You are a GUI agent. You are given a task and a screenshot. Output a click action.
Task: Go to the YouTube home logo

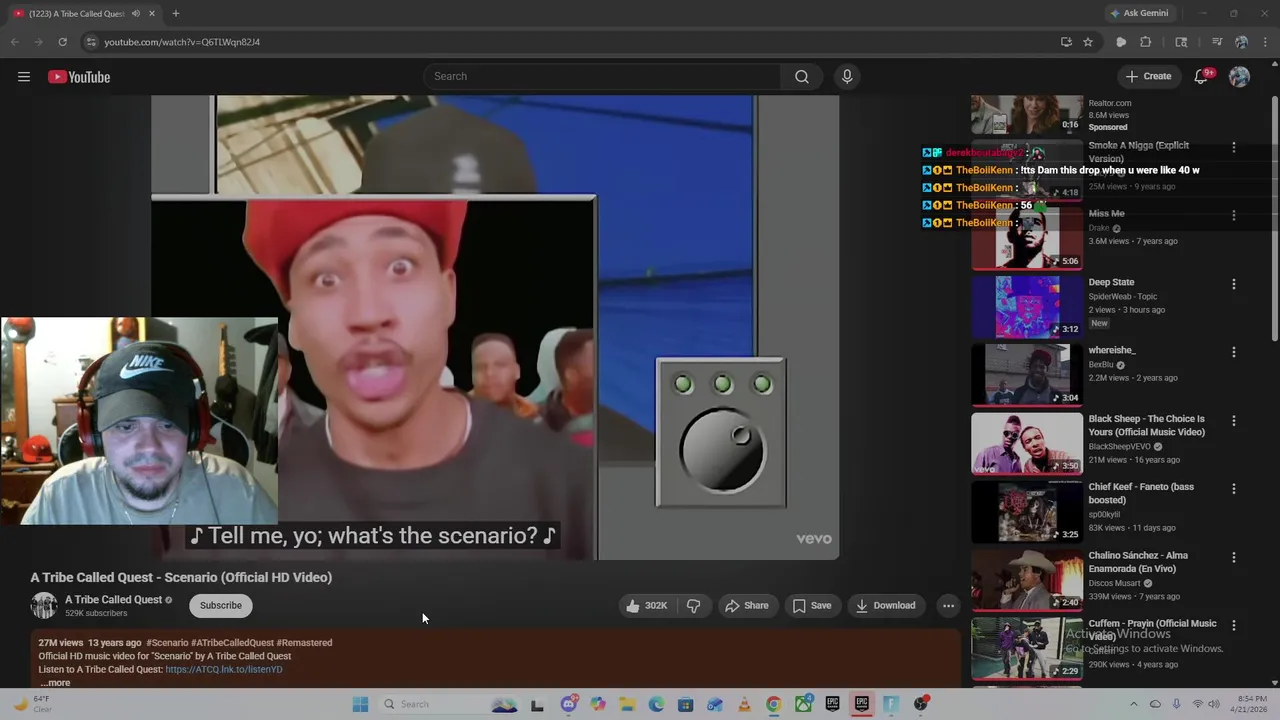pyautogui.click(x=79, y=77)
